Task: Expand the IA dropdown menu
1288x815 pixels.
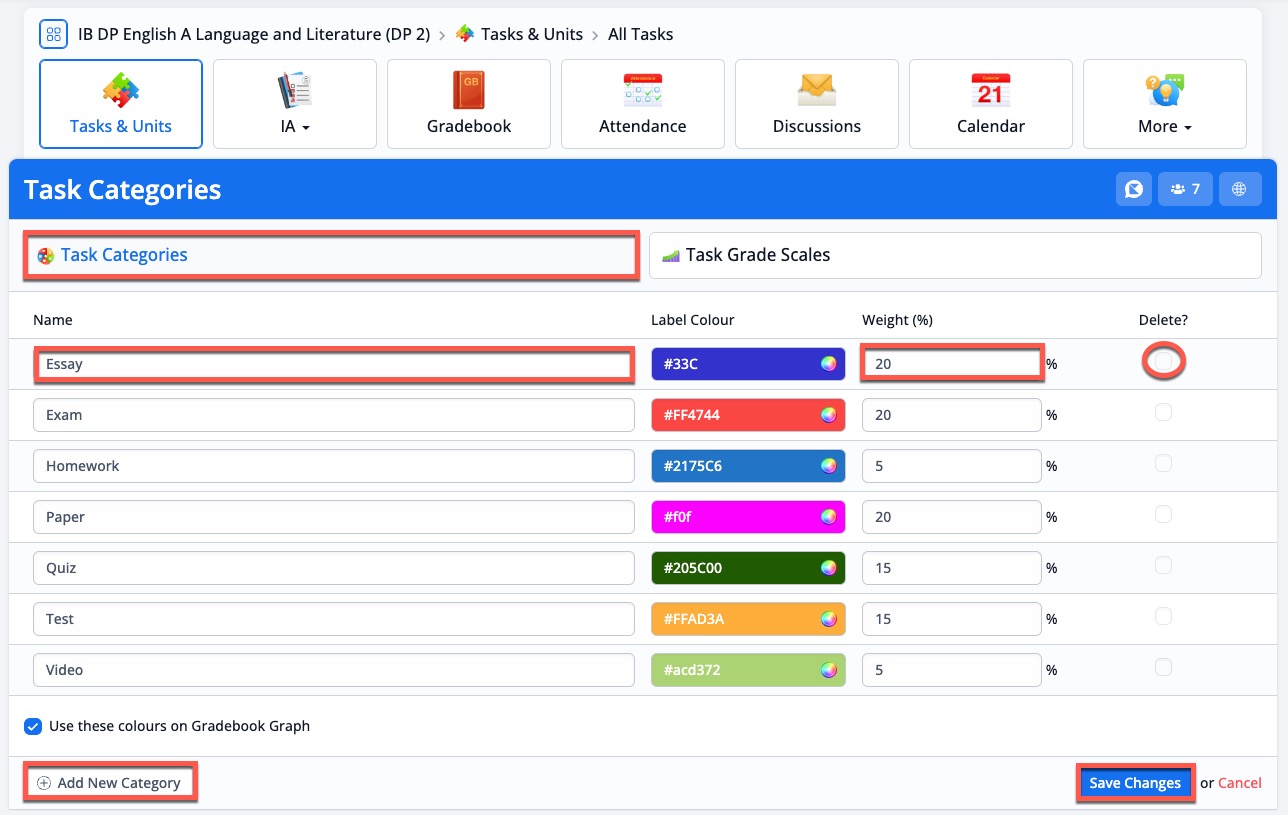Action: (294, 104)
